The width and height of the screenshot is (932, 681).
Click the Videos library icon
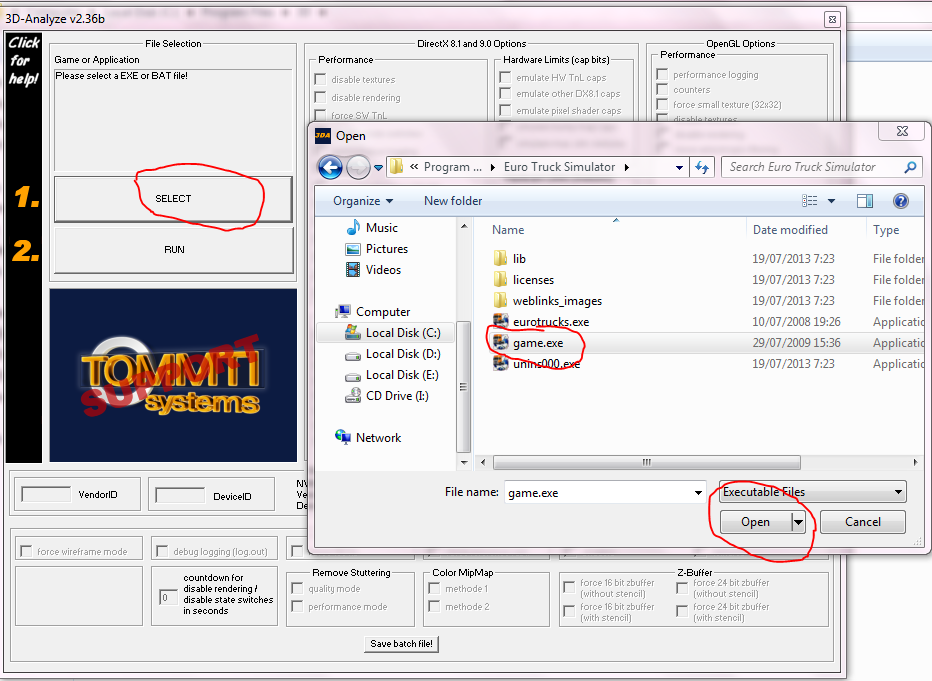coord(353,270)
